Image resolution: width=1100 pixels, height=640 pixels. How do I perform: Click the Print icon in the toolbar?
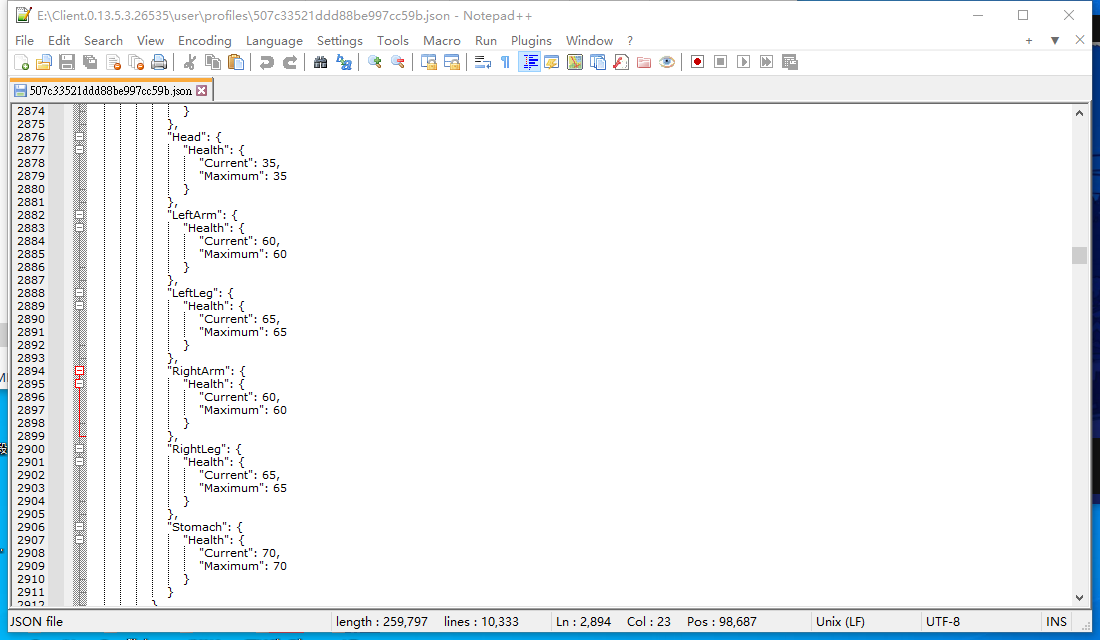pos(159,62)
